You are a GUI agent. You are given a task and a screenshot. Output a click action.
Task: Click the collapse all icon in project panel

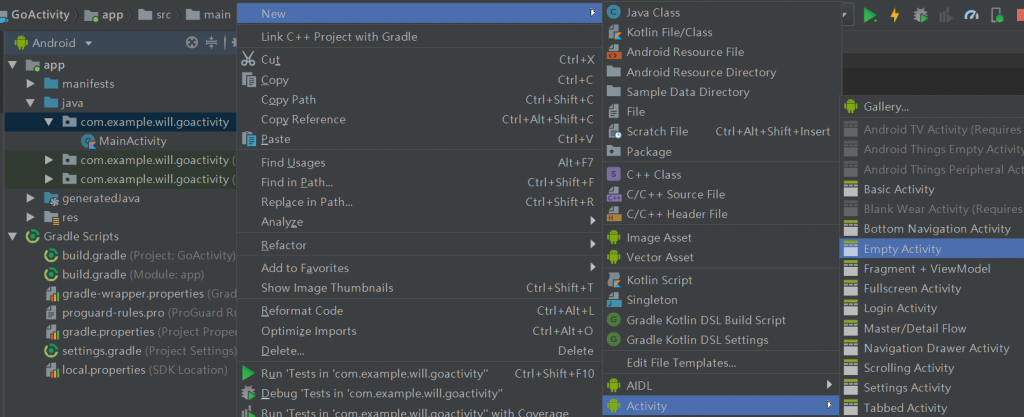pyautogui.click(x=211, y=42)
